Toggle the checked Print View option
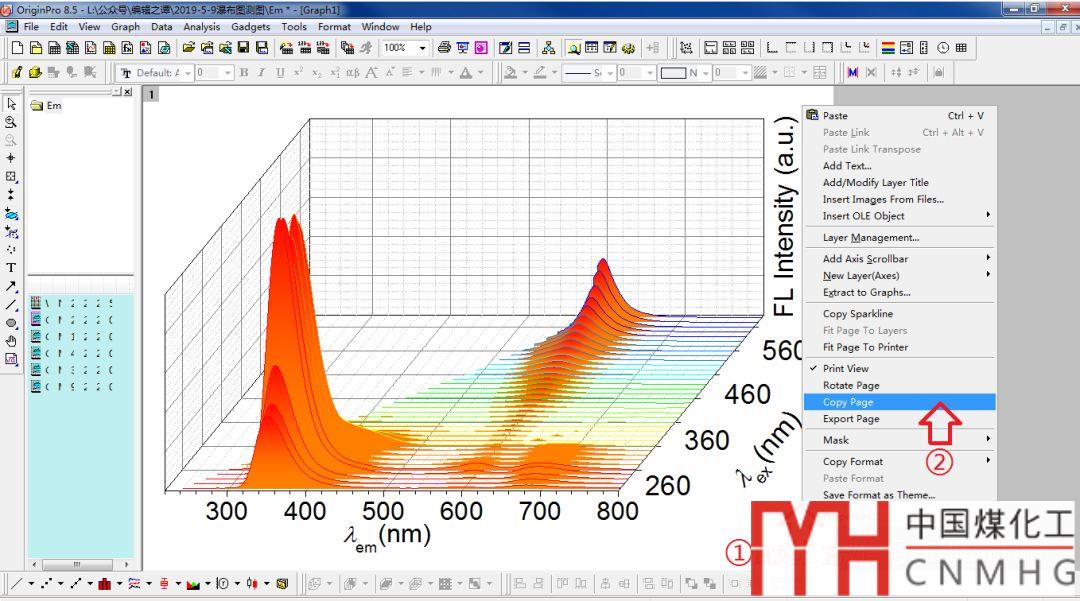The height and width of the screenshot is (601, 1080). 845,369
